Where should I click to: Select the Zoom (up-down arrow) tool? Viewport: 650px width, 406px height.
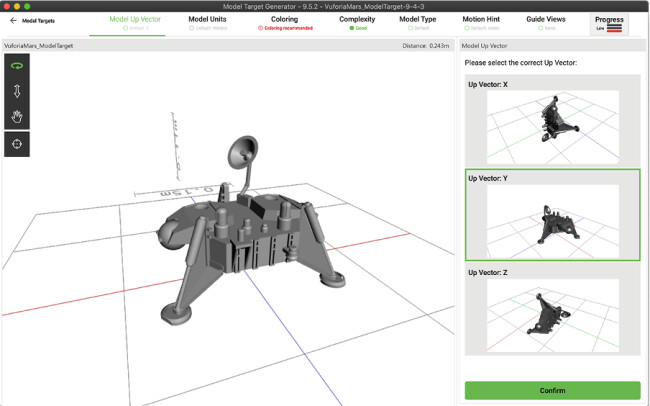17,91
